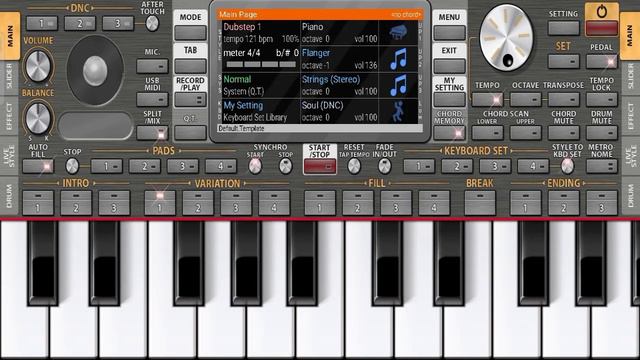The width and height of the screenshot is (640, 360).
Task: Open the SETTING button
Action: pos(563,28)
